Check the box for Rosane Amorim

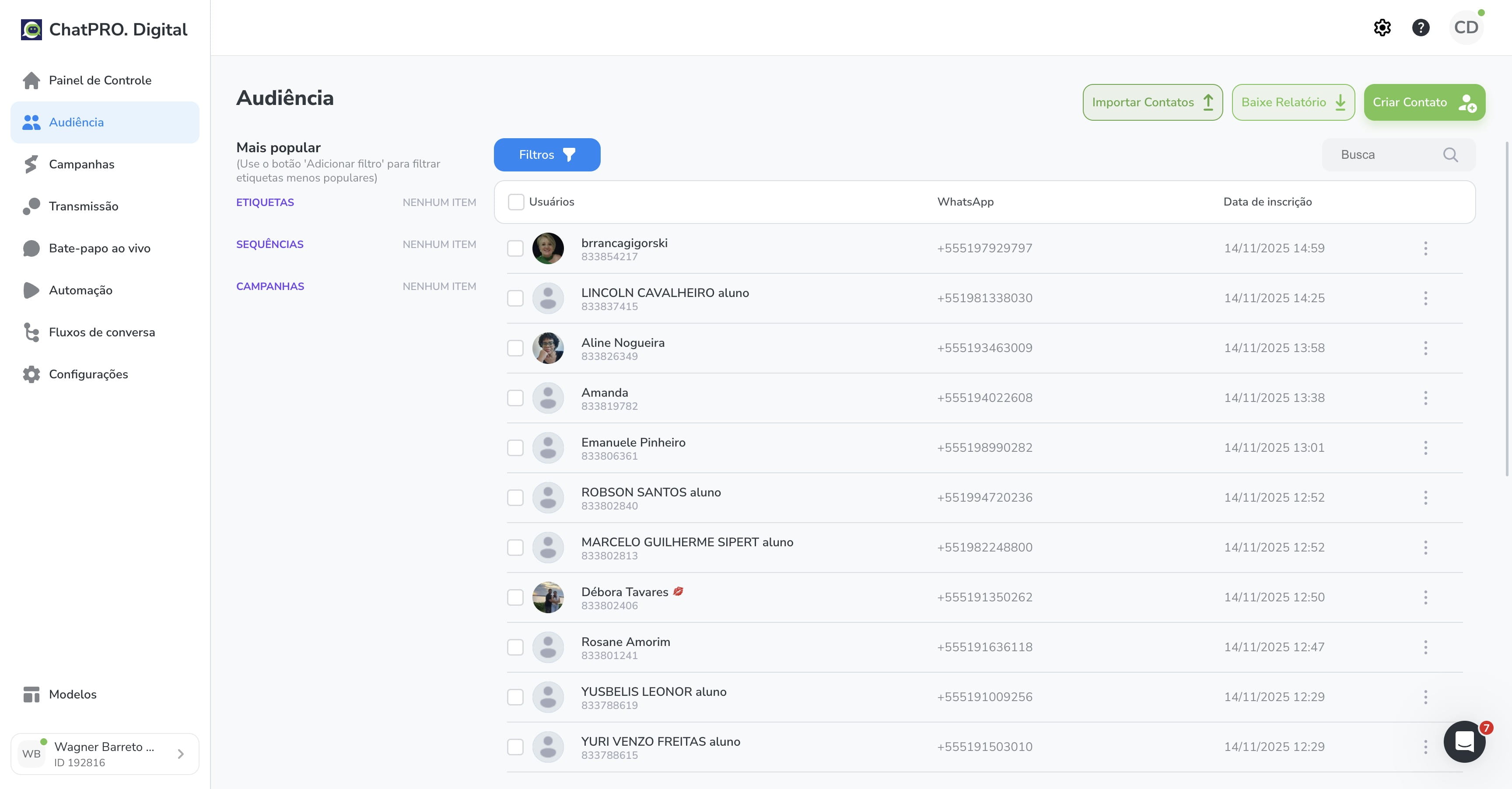pyautogui.click(x=515, y=647)
